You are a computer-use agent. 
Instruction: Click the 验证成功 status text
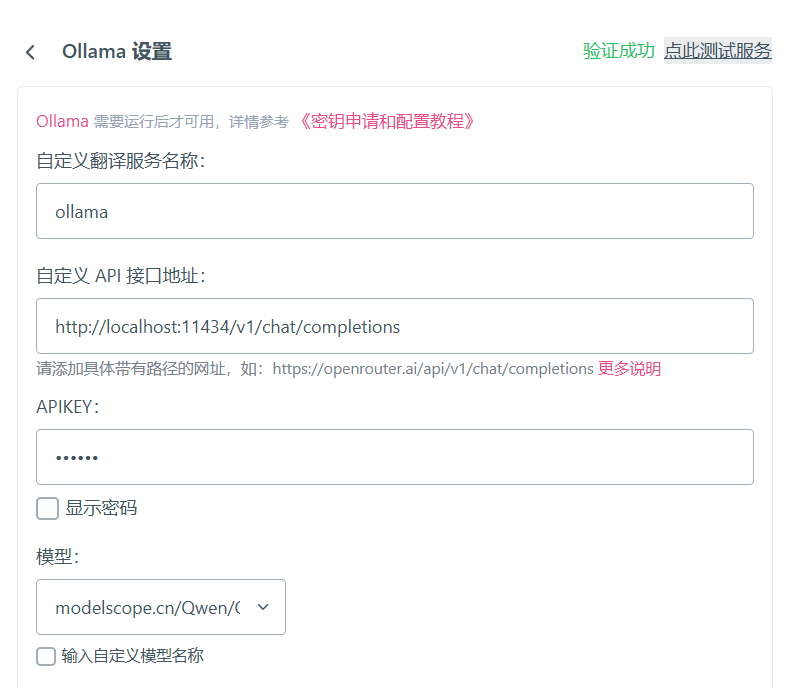coord(618,51)
